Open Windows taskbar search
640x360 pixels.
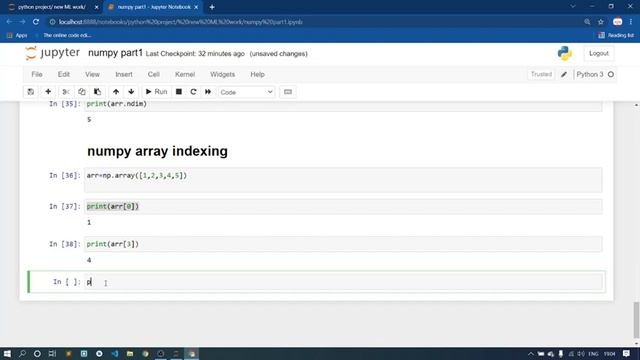click(x=22, y=353)
